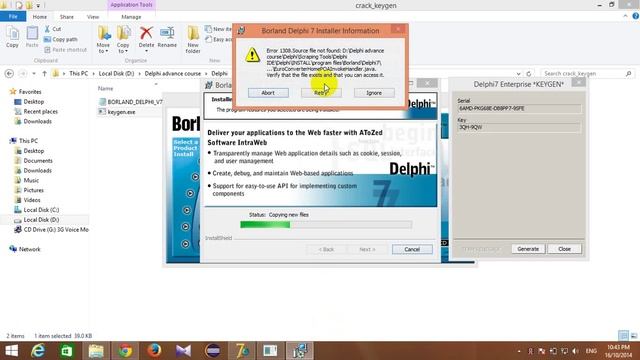Click the ENG language indicator
Viewport: 640px width, 360px height.
coord(591,351)
